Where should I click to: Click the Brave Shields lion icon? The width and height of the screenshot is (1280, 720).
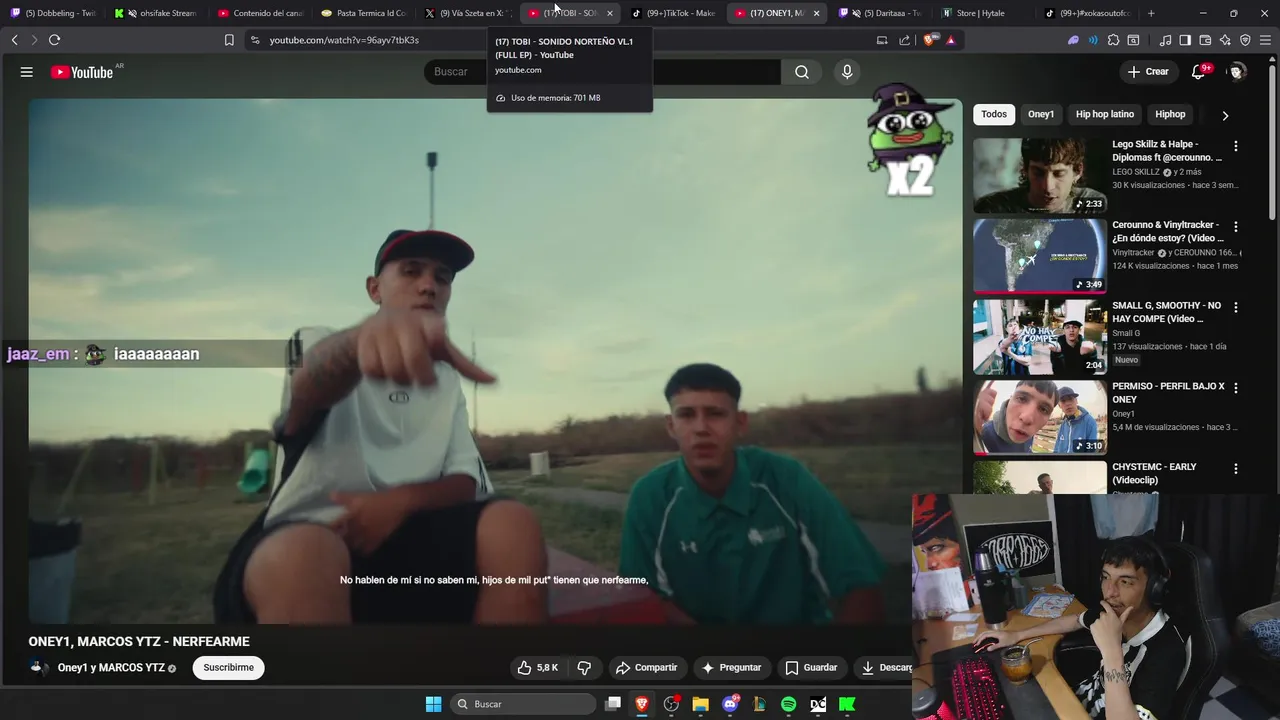coord(930,40)
